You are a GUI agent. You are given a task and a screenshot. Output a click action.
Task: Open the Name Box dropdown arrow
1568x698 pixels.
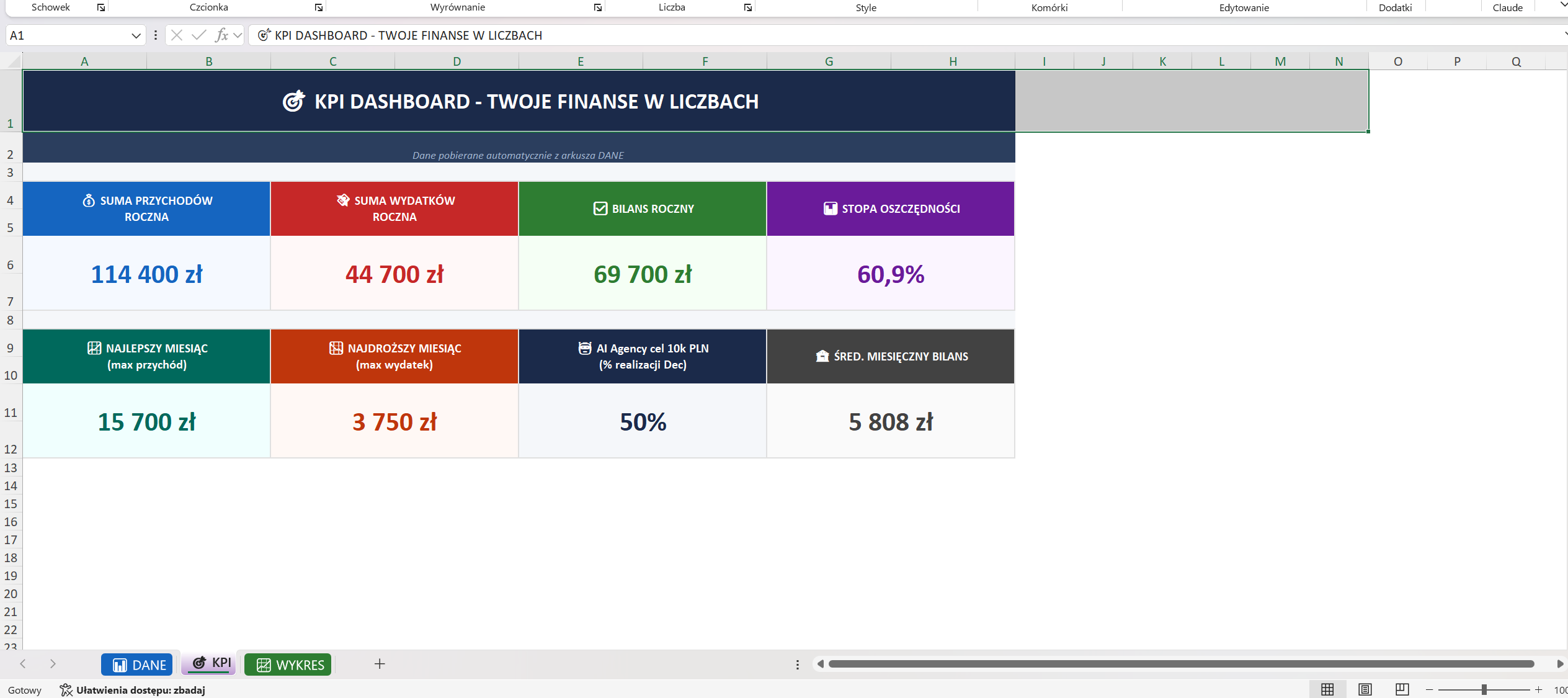pos(136,36)
